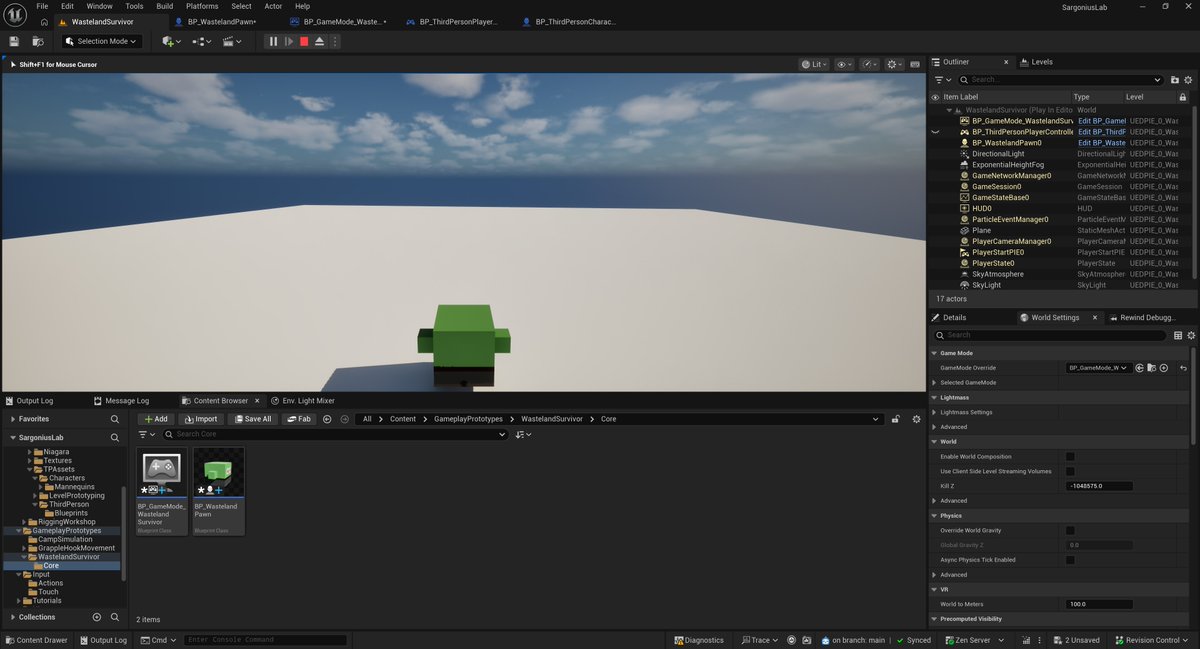Open the Trace dropdown in status bar

coord(760,640)
